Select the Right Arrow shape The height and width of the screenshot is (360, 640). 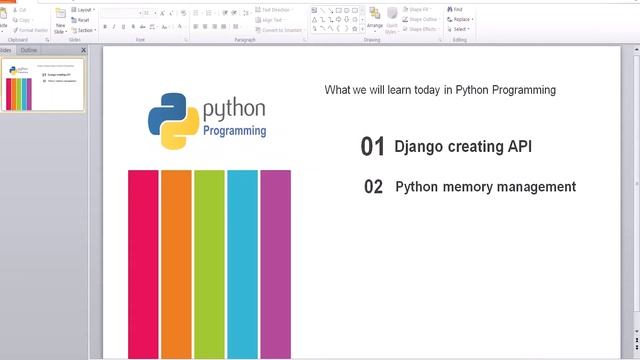coord(338,20)
